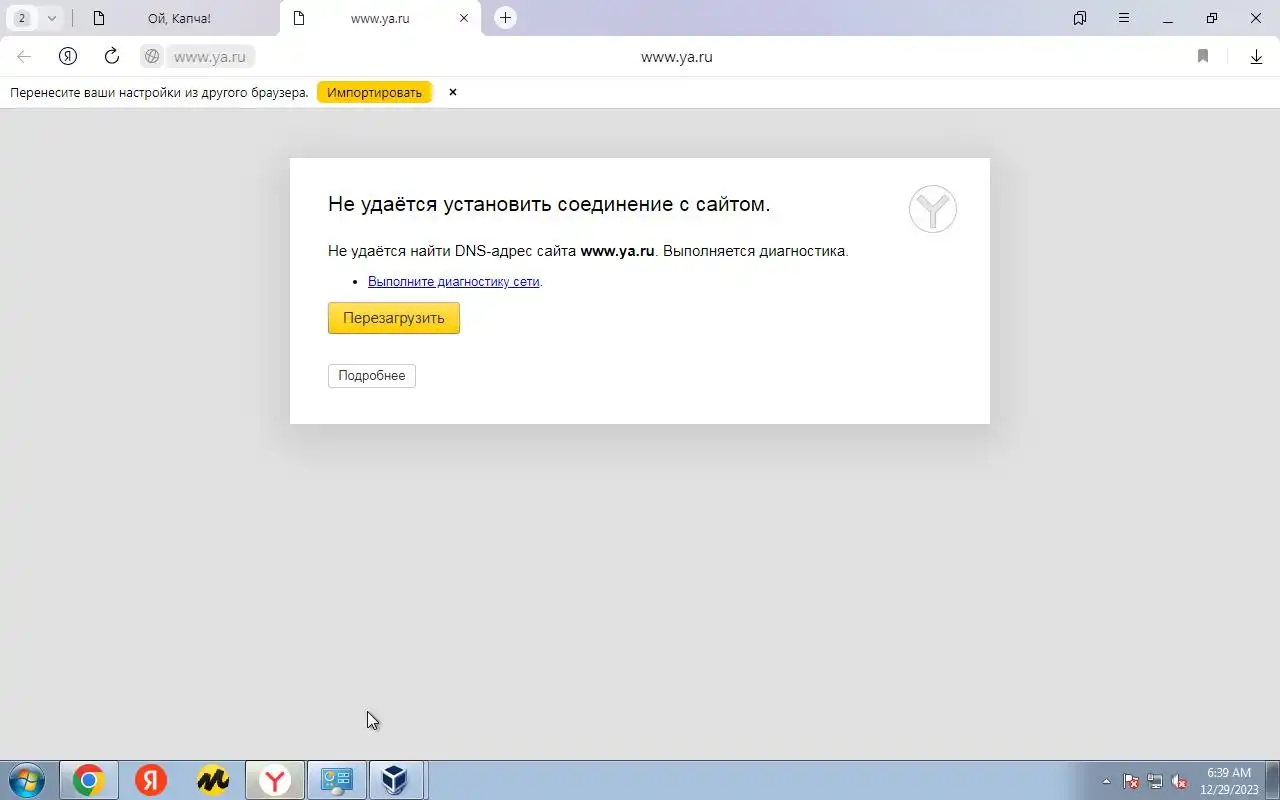Viewport: 1280px width, 800px height.
Task: Open the 'Выполните диагностику сети' link
Action: click(454, 282)
